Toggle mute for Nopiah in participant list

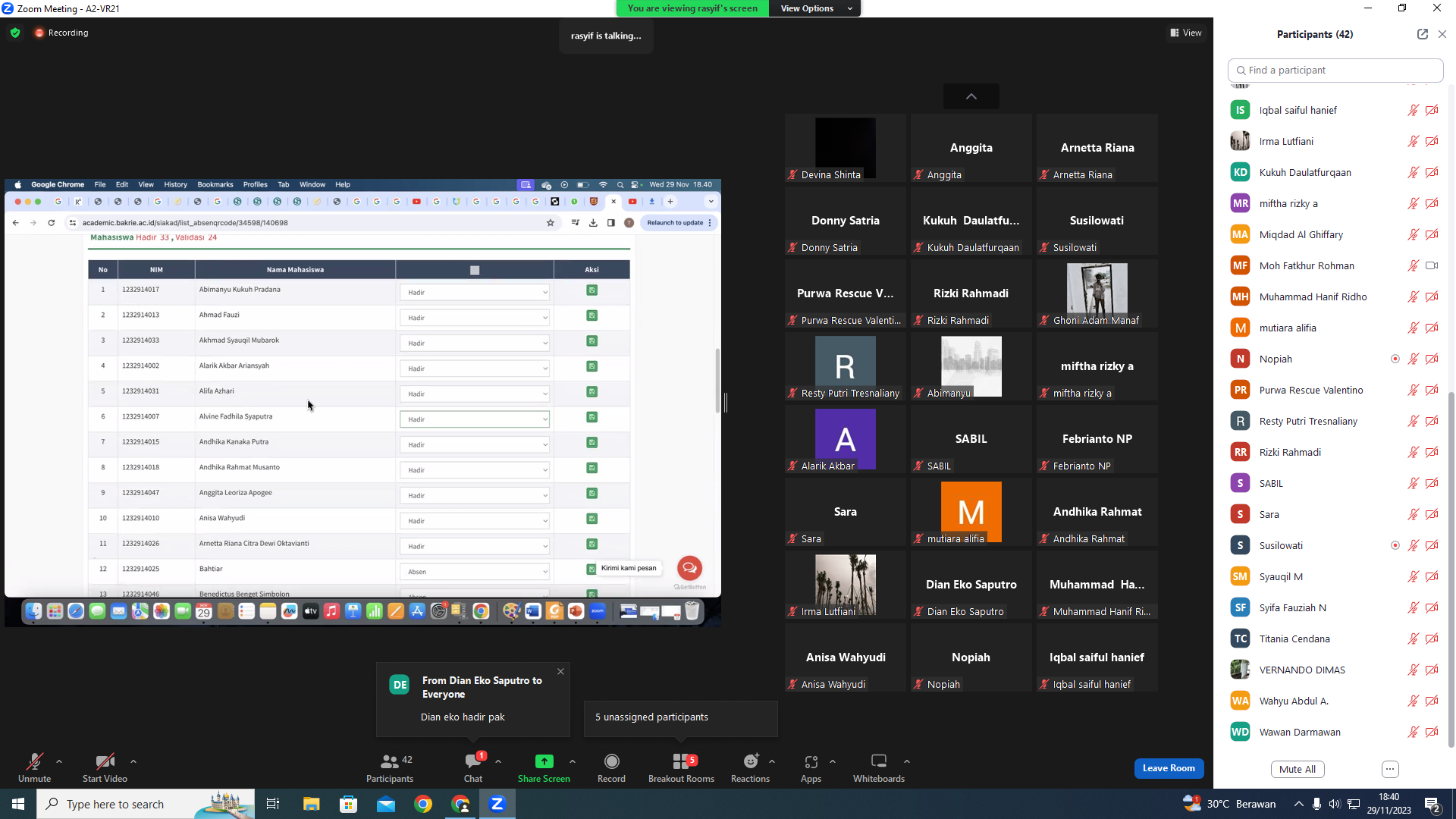1414,359
